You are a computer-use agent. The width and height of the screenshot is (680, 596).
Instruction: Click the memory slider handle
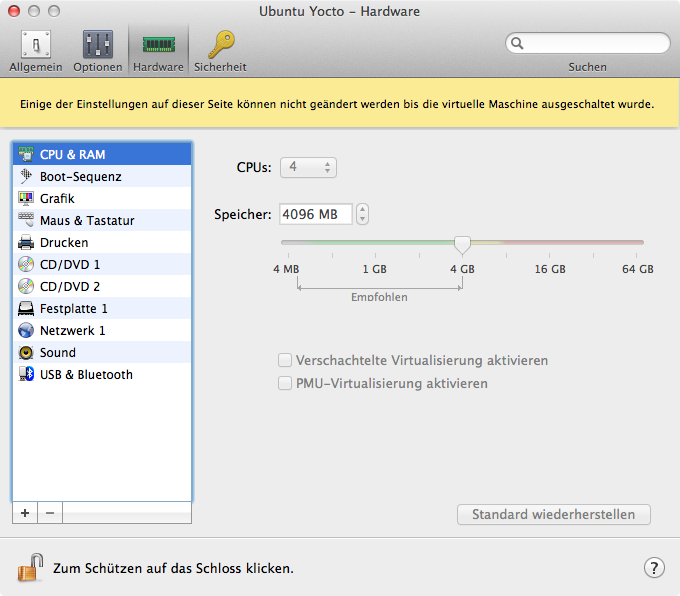click(x=462, y=245)
